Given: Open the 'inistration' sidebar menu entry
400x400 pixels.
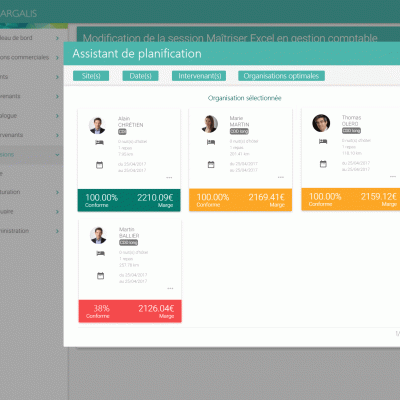Looking at the screenshot, I should point(32,231).
